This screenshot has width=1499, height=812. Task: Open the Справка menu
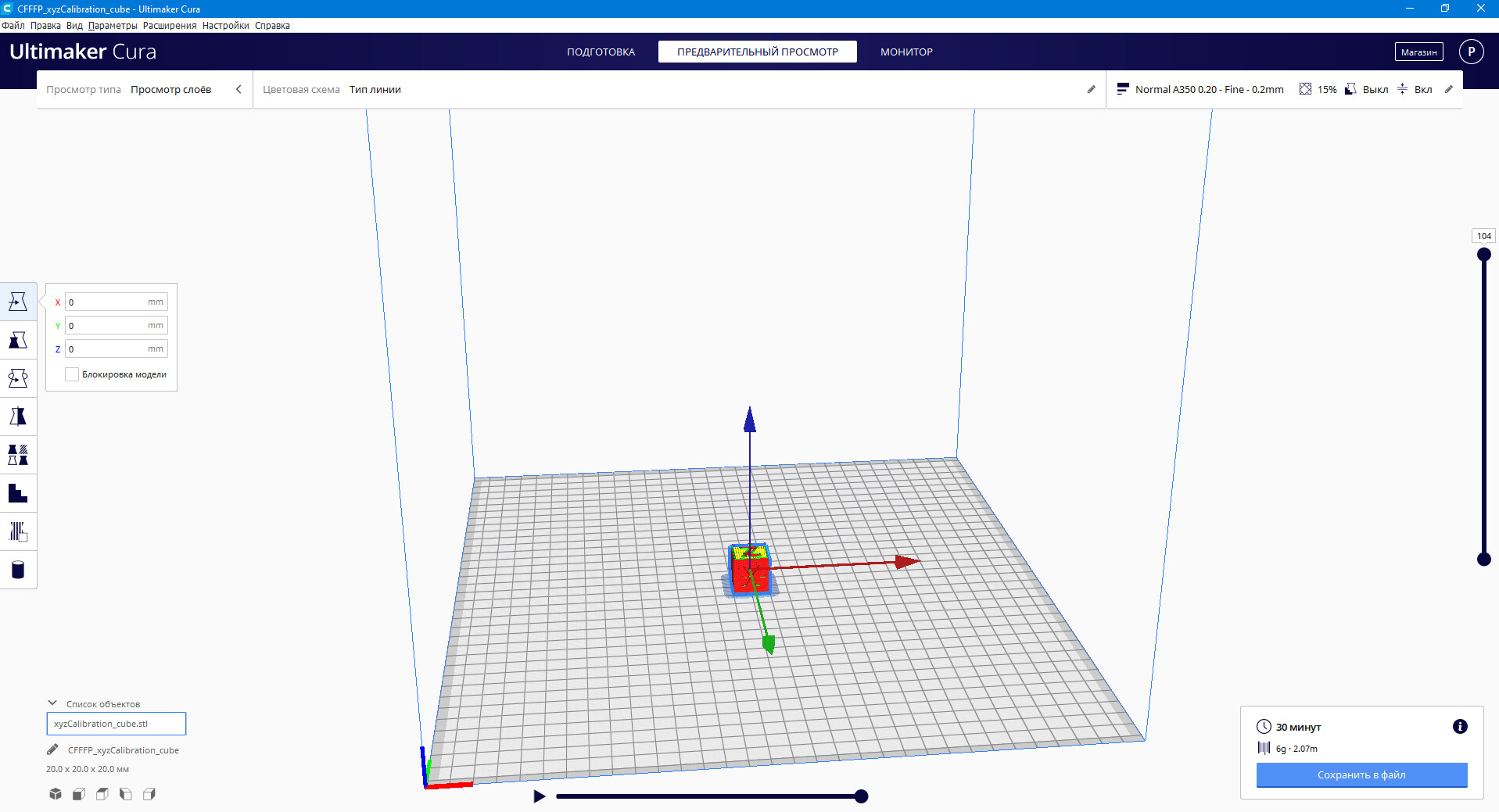click(x=272, y=26)
